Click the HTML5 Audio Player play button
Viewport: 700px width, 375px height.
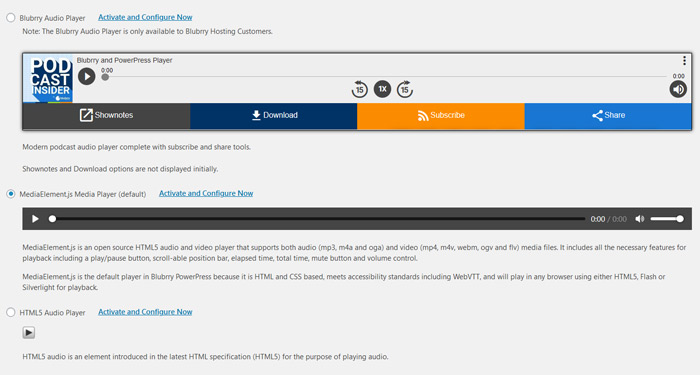[29, 333]
